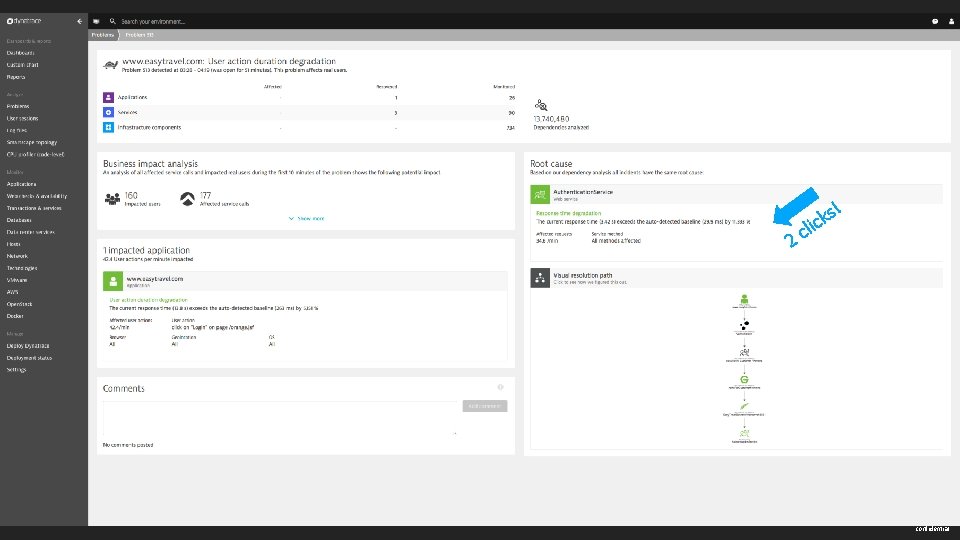The image size is (960, 540).
Task: Click the impacted users group icon
Action: [x=113, y=199]
